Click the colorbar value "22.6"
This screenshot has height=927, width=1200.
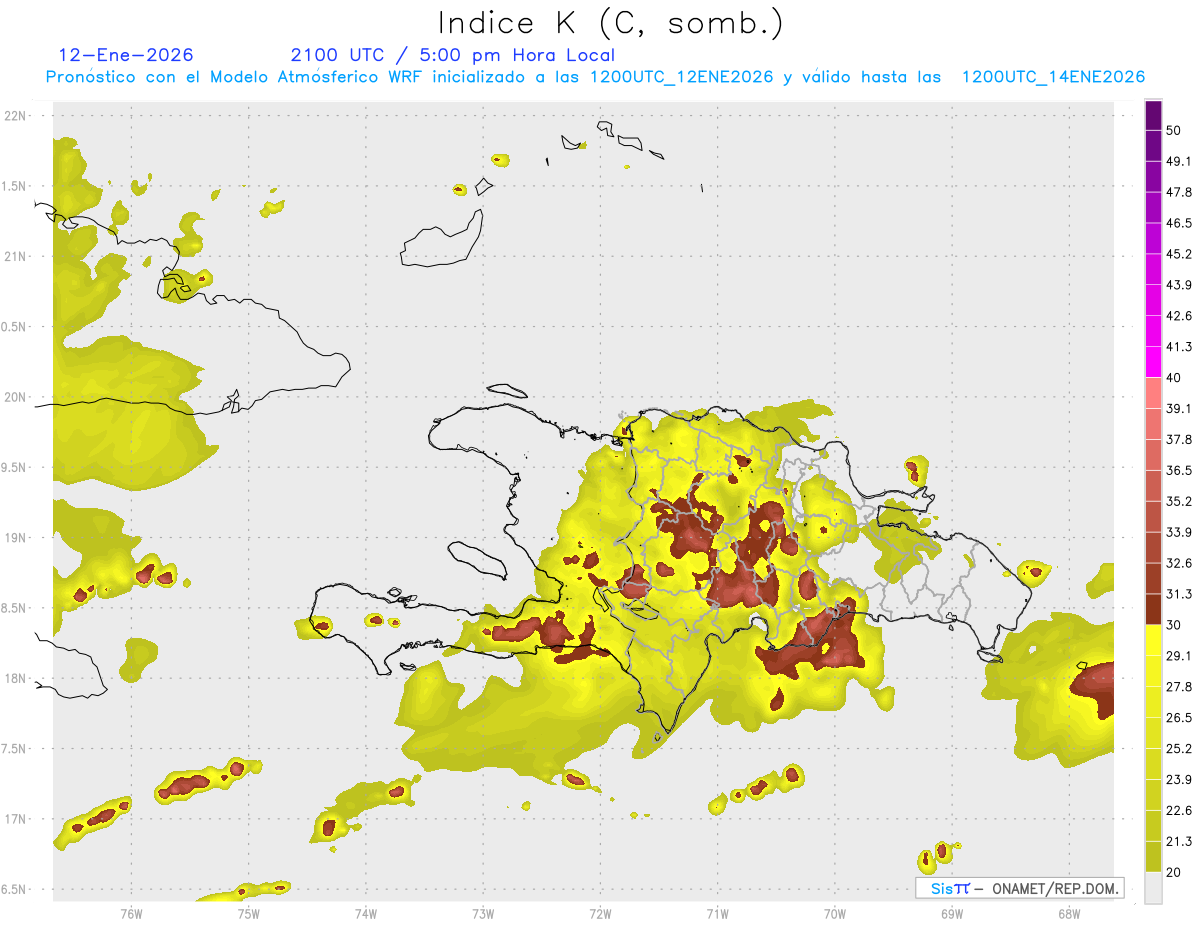1180,811
